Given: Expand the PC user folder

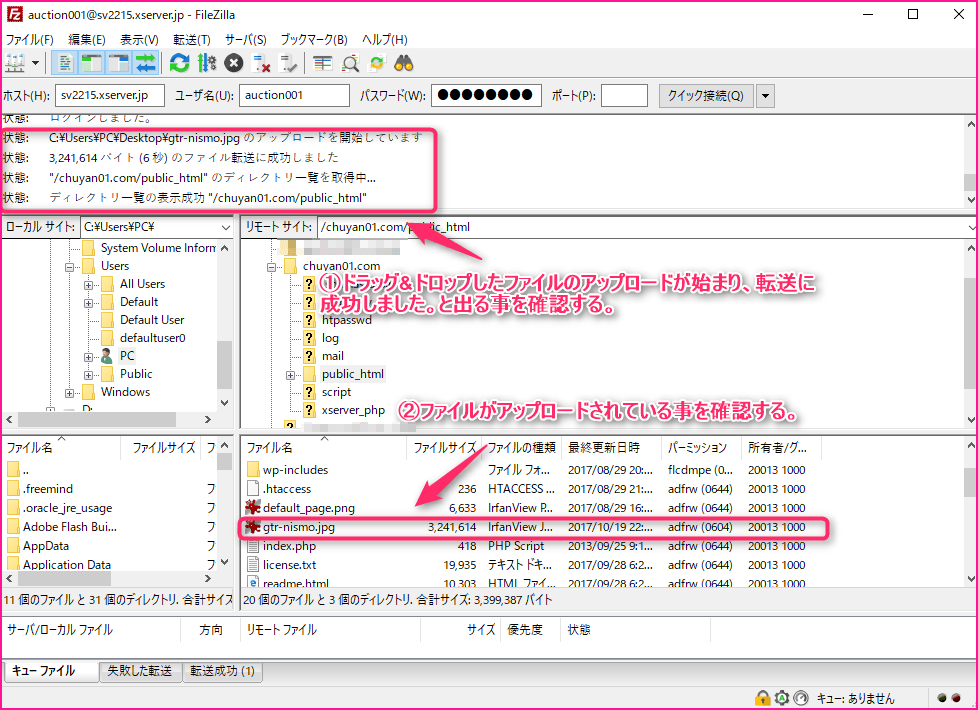Looking at the screenshot, I should 89,357.
